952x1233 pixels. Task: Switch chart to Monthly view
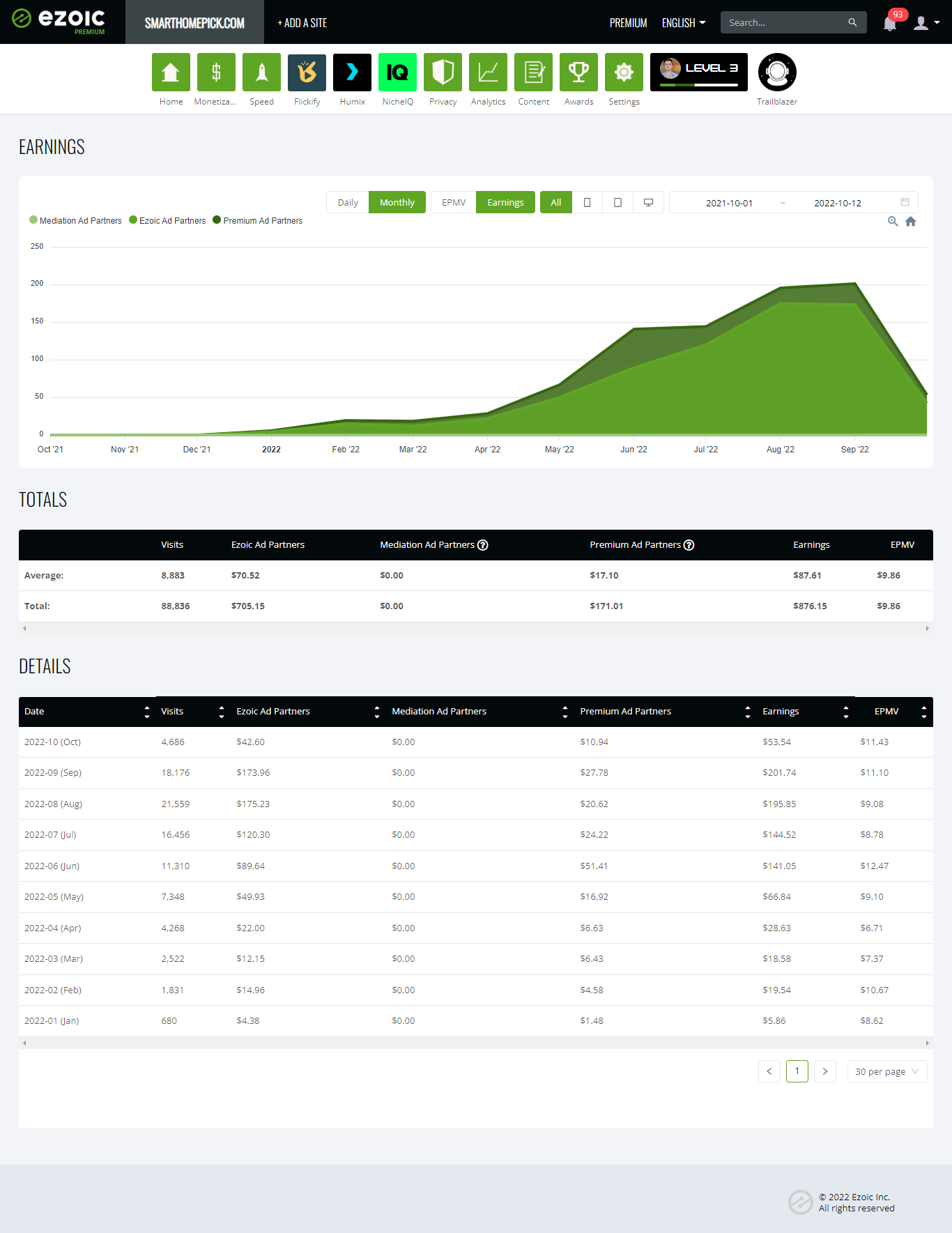397,202
